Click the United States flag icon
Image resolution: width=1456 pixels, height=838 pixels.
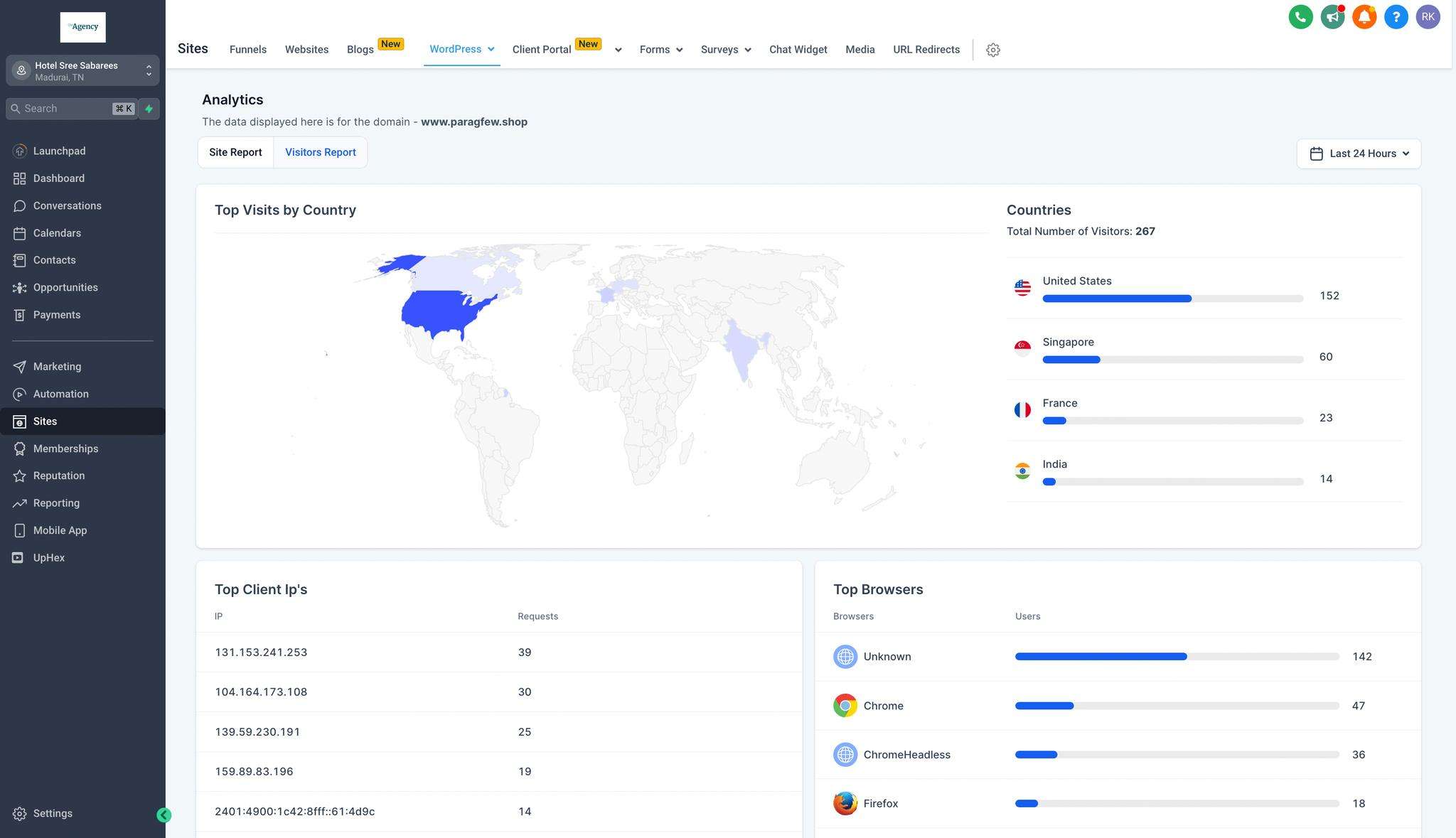click(1022, 288)
